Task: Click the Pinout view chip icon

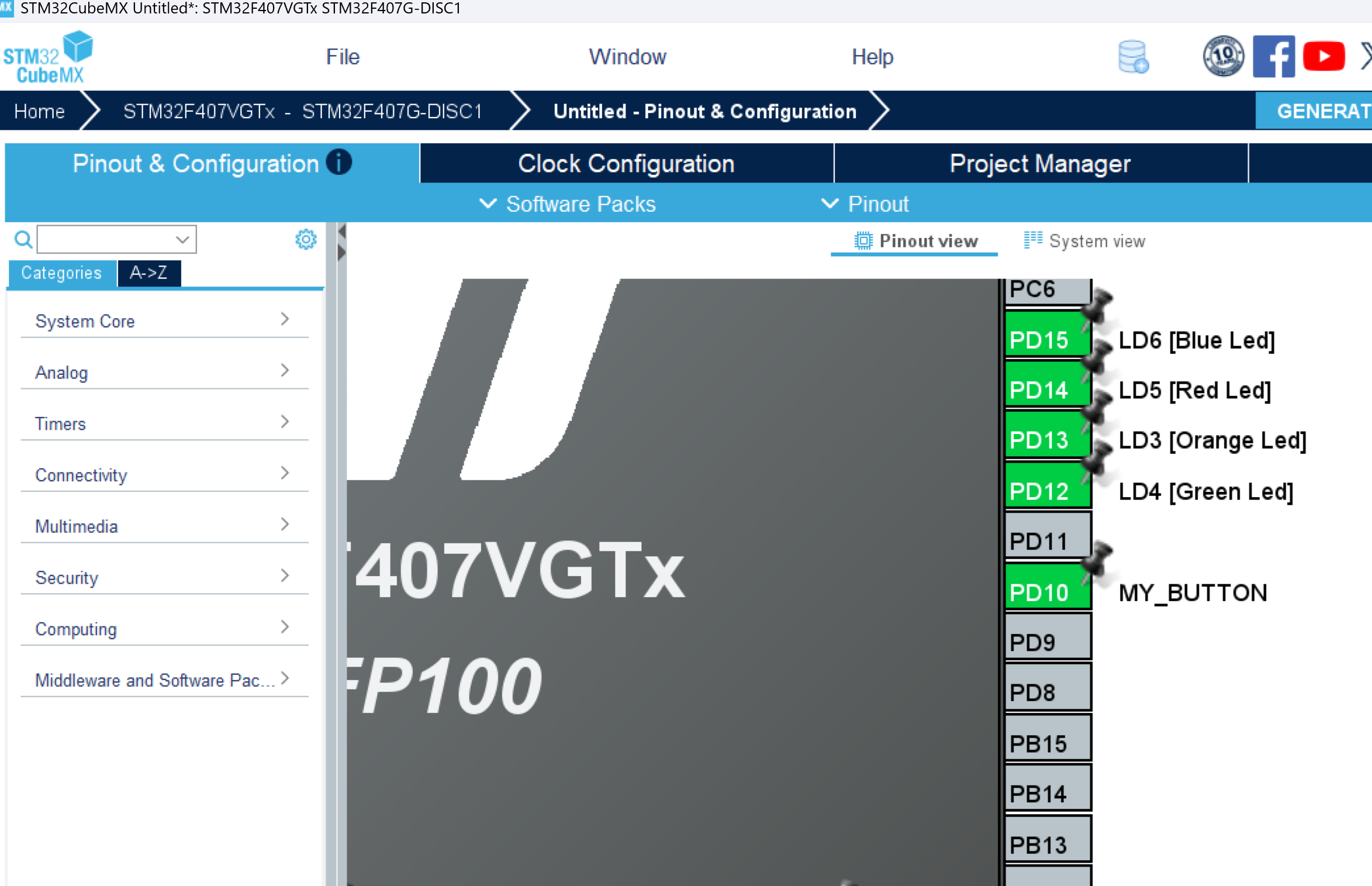Action: (x=863, y=241)
